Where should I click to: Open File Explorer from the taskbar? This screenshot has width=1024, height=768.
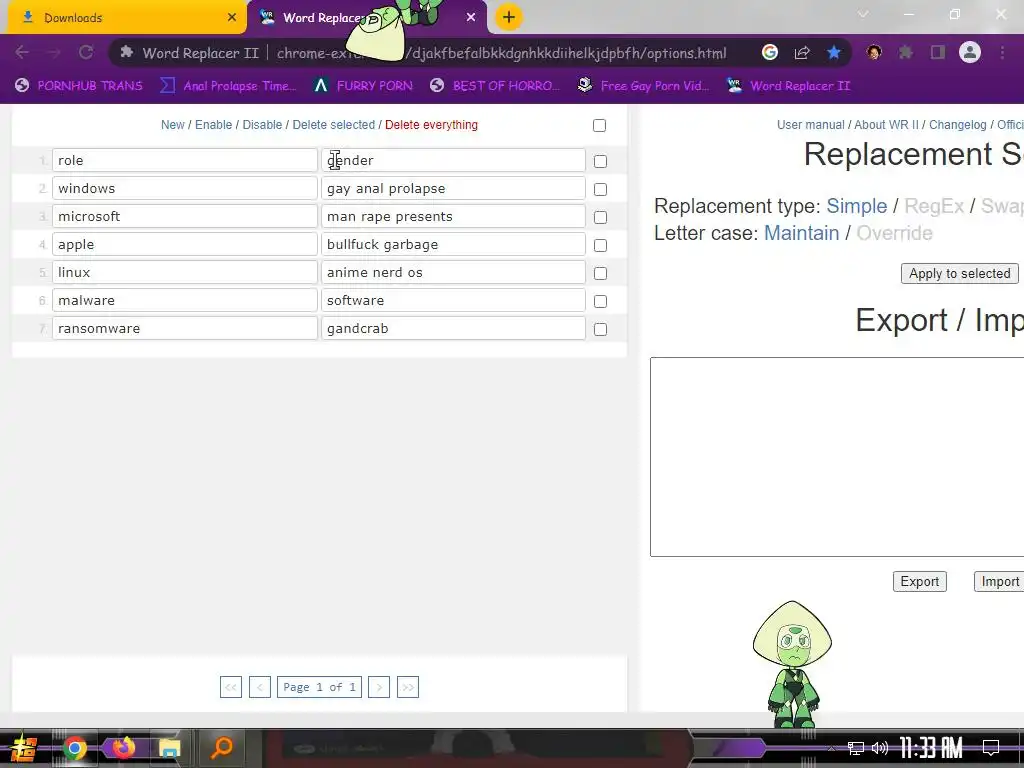[x=170, y=748]
